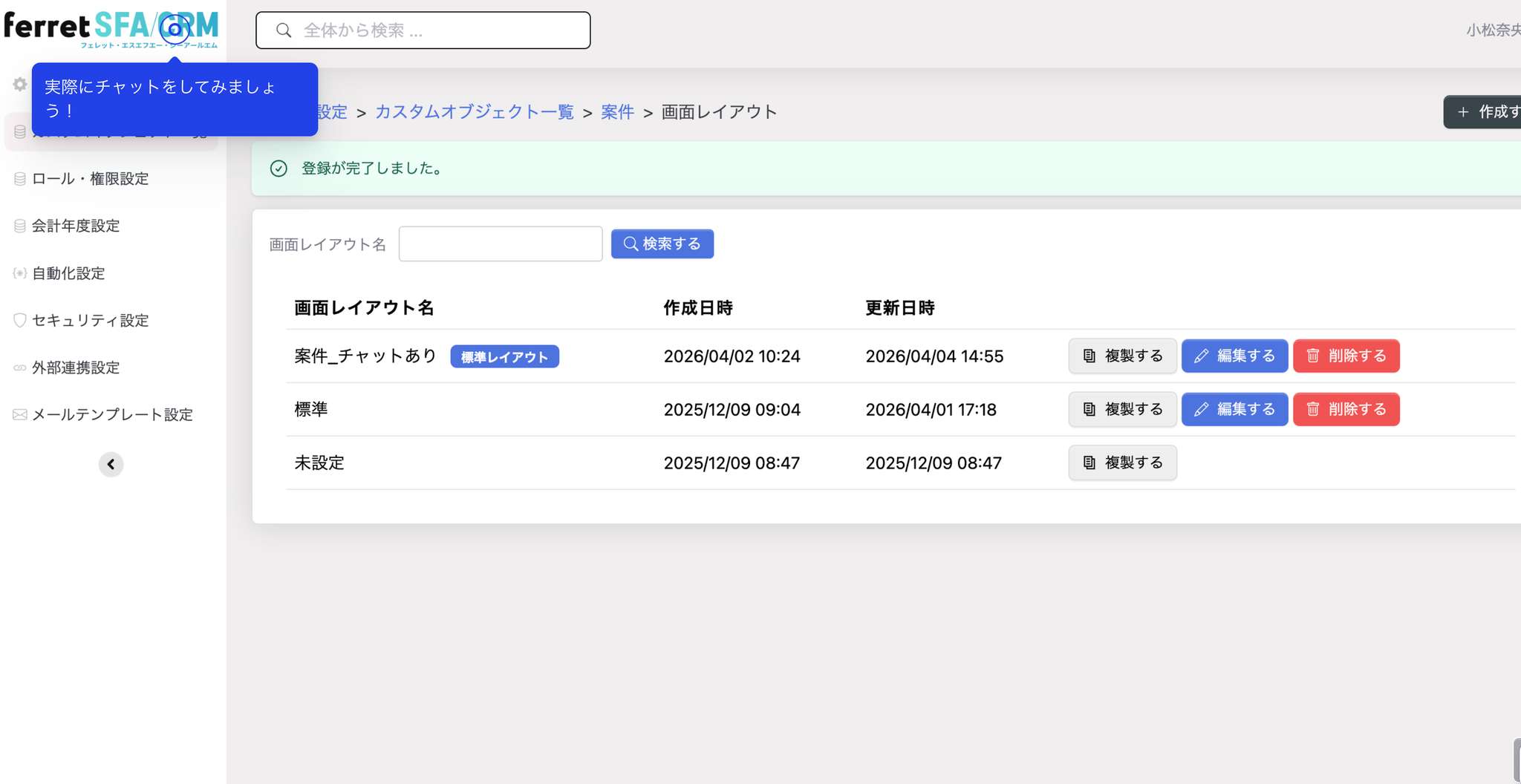Open セキュリティ設定 in the sidebar
The width and height of the screenshot is (1521, 784).
pyautogui.click(x=90, y=320)
